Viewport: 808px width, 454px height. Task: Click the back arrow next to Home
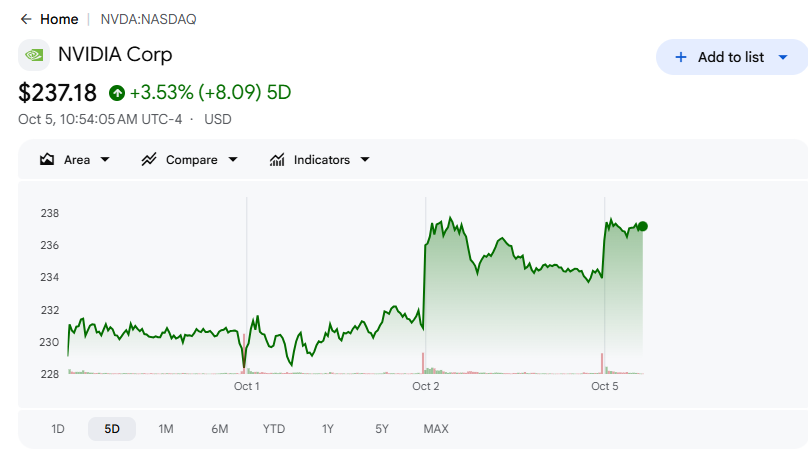pos(26,20)
